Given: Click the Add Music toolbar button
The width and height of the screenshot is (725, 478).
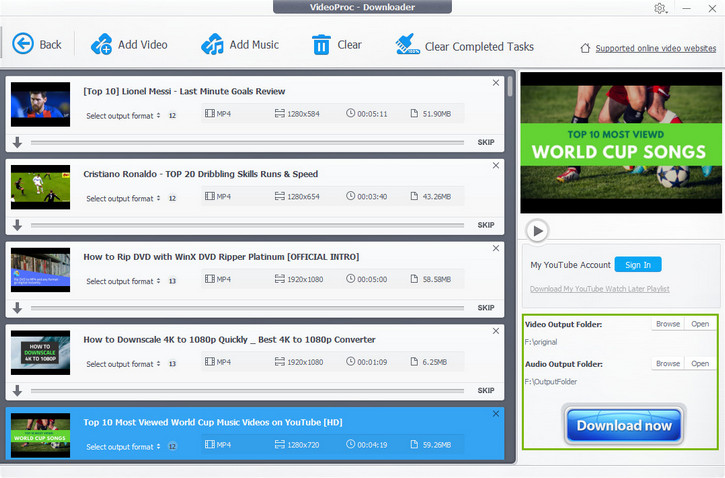Looking at the screenshot, I should point(240,45).
